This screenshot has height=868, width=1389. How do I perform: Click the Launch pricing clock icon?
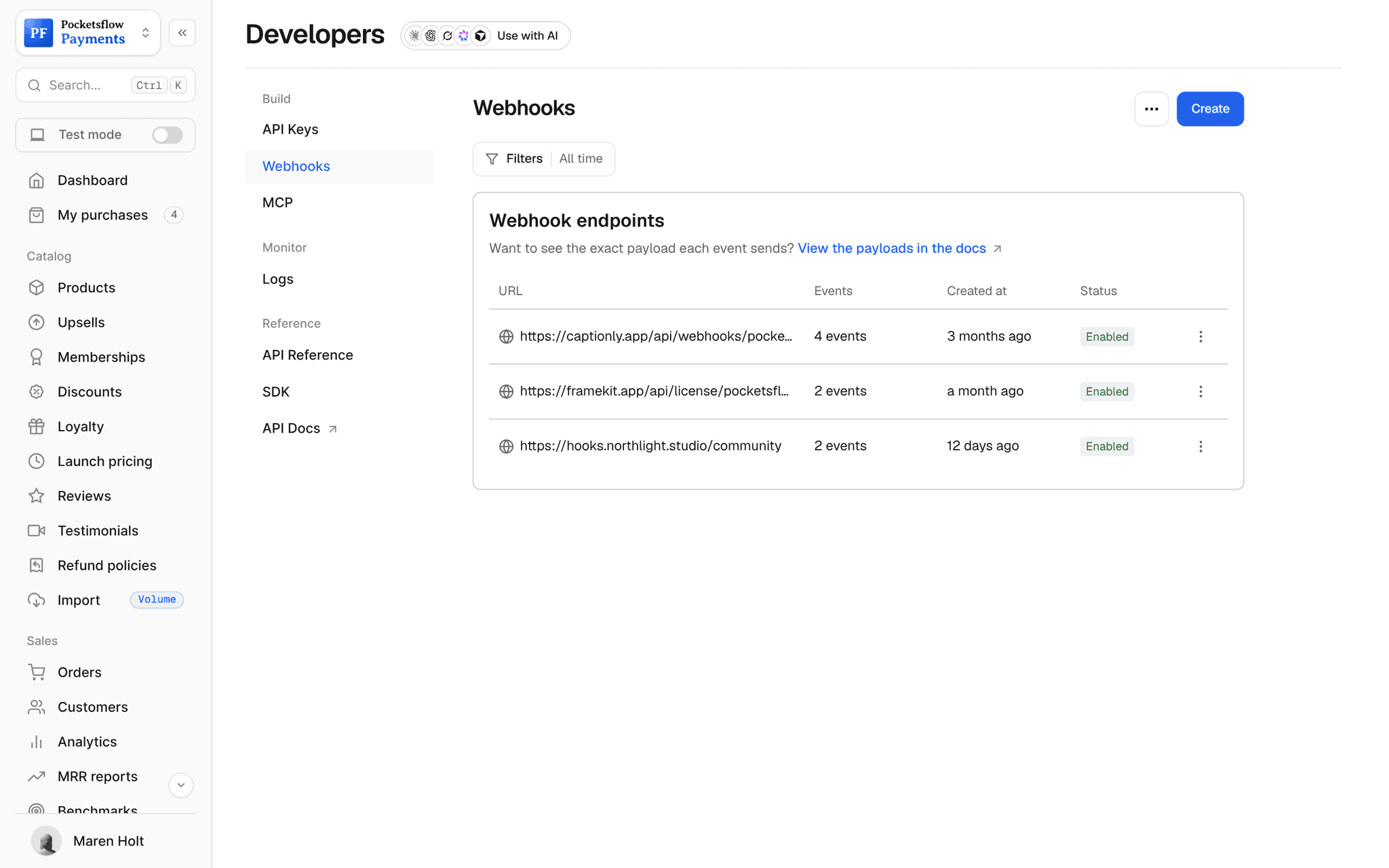click(37, 461)
